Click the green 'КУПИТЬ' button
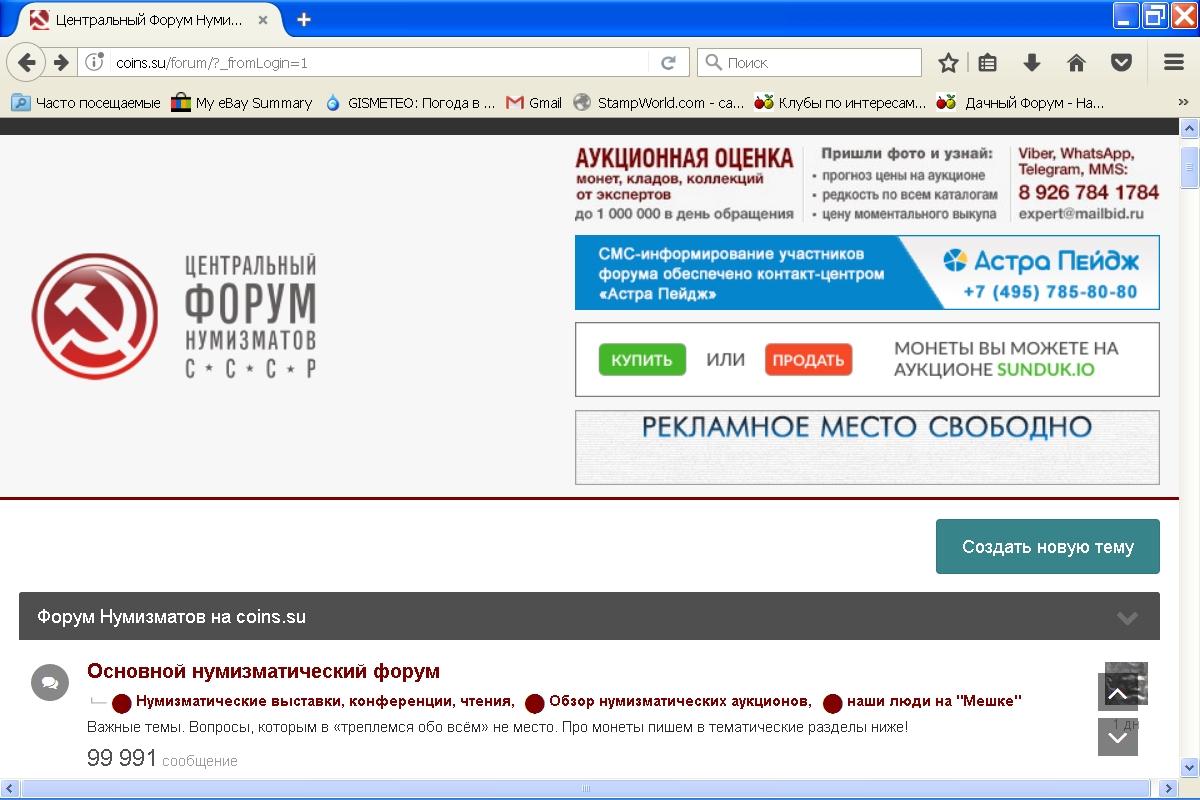1200x800 pixels. [x=642, y=360]
